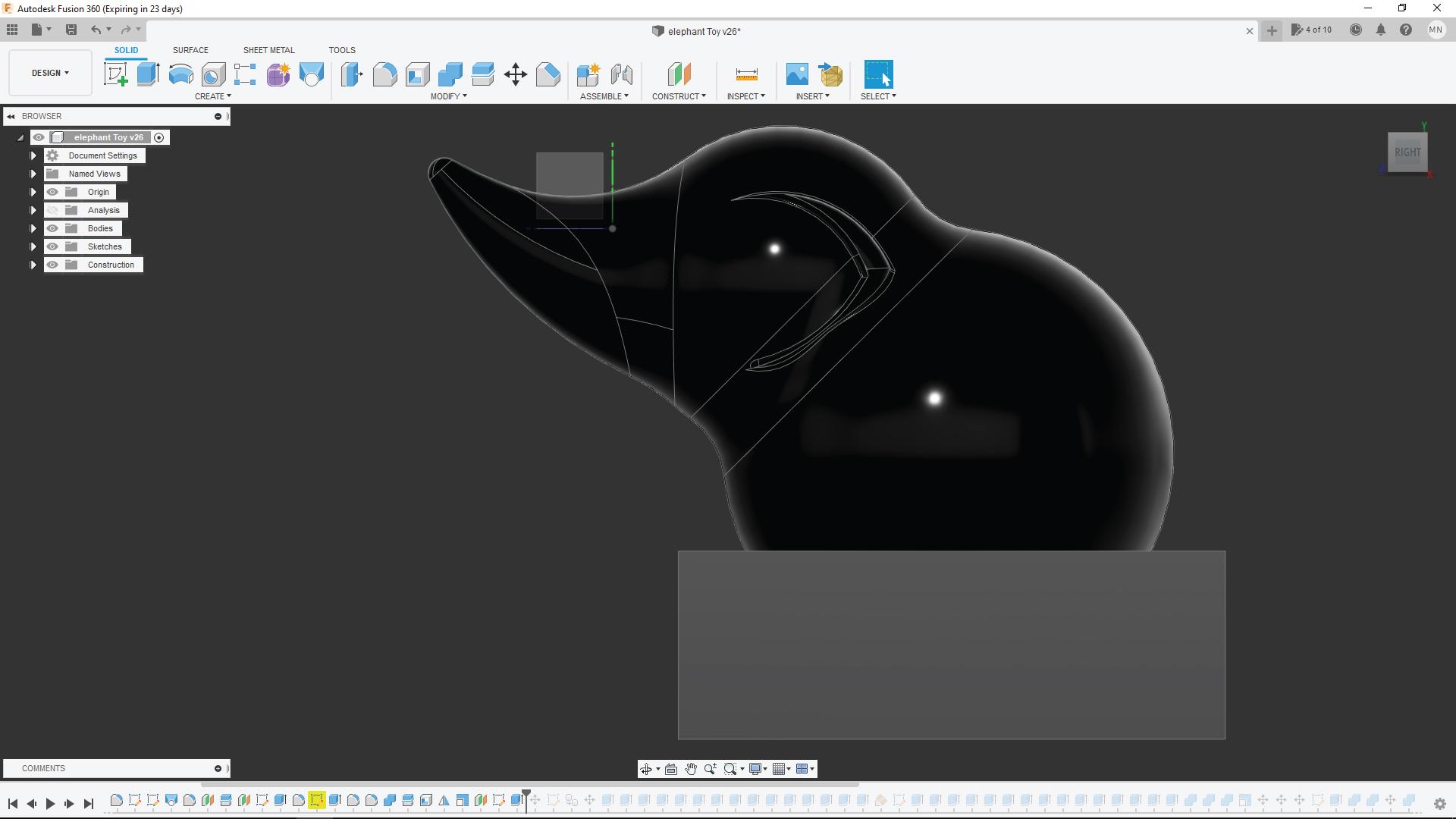
Task: Select the Create Sketch tool
Action: click(115, 74)
